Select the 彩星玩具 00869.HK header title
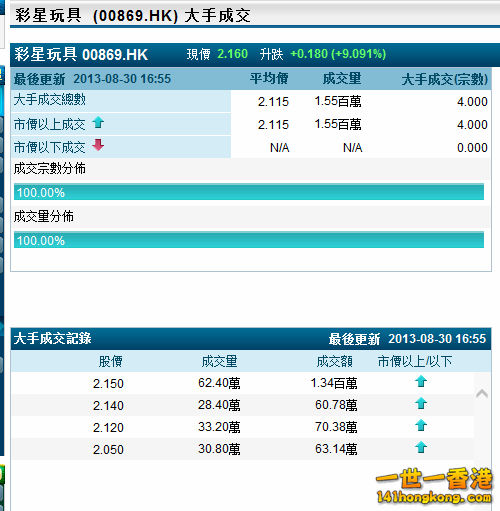Screen dimensions: 500x511 [x=81, y=54]
